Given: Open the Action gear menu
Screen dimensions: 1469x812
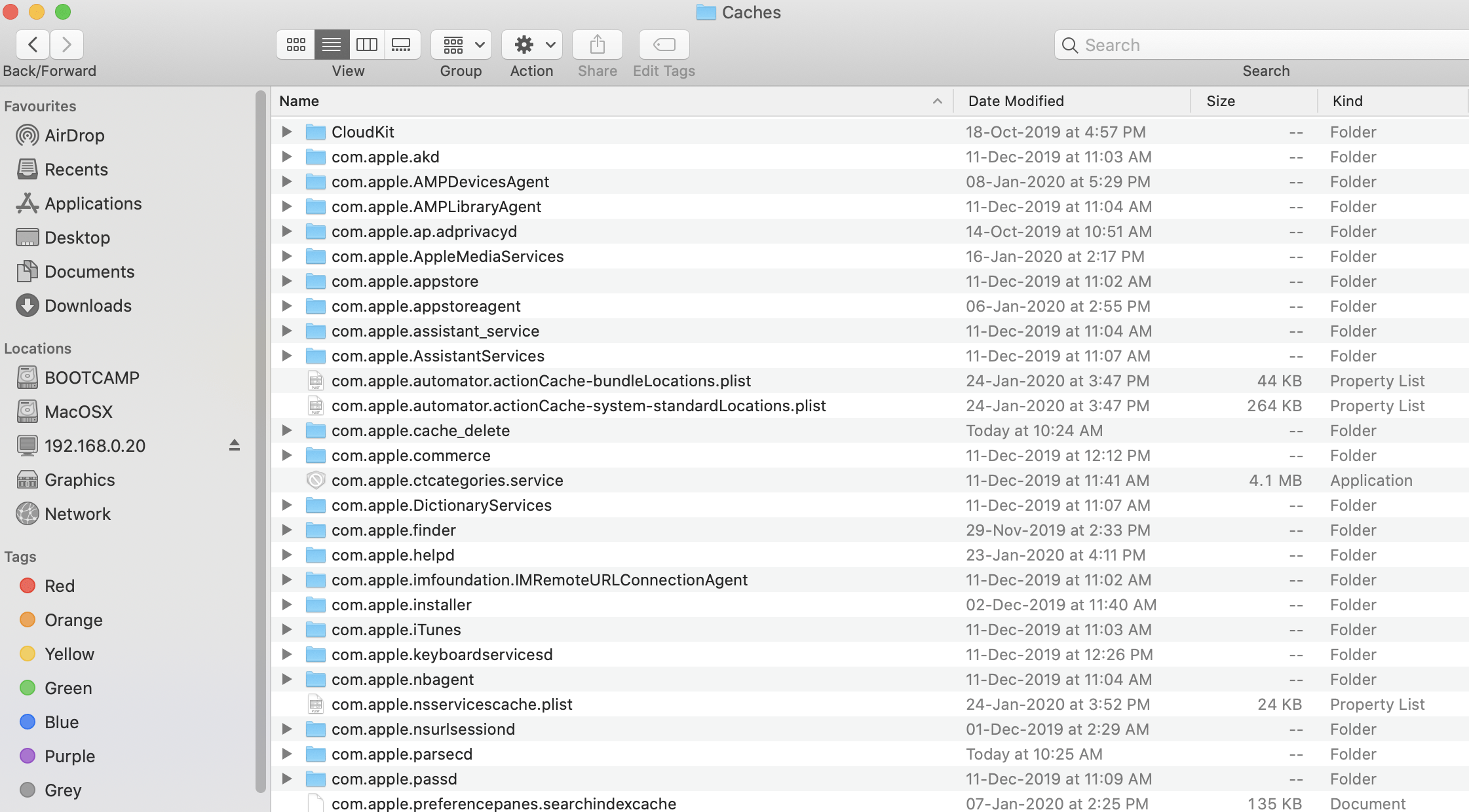Looking at the screenshot, I should pyautogui.click(x=532, y=45).
